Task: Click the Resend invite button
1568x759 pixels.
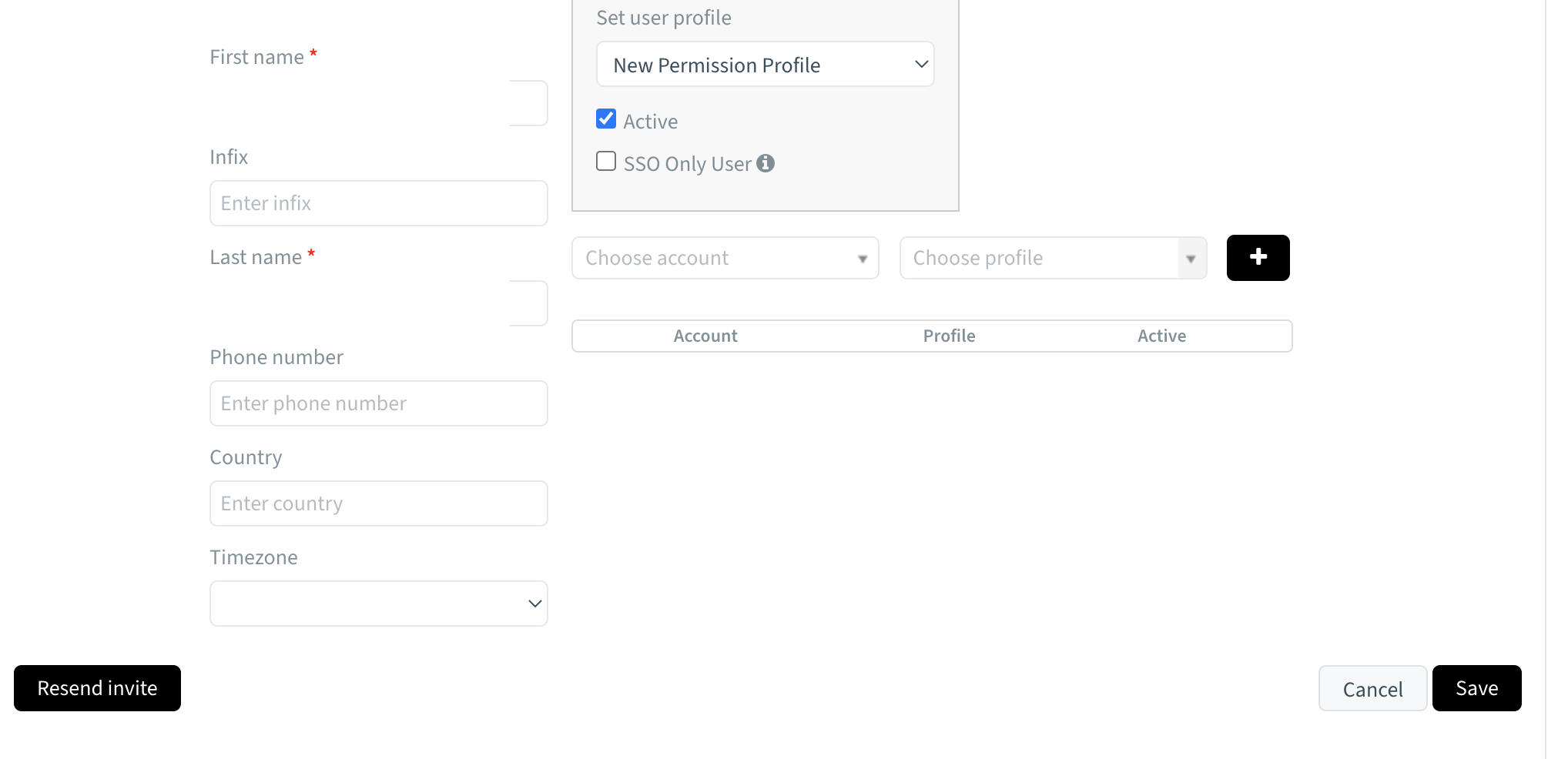Action: click(97, 687)
